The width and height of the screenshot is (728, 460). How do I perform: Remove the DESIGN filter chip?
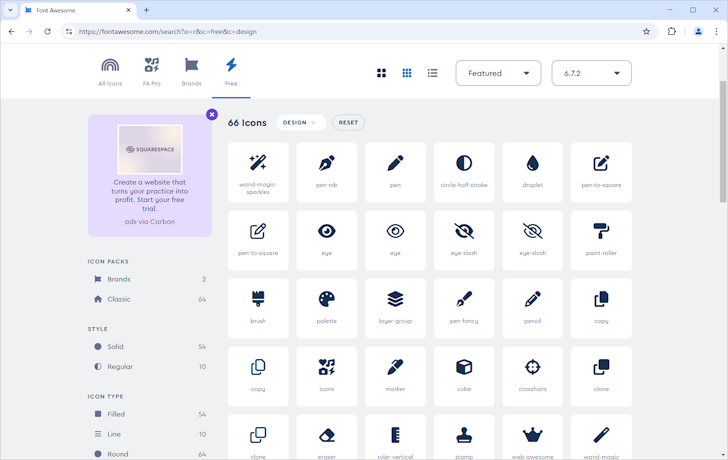click(313, 123)
